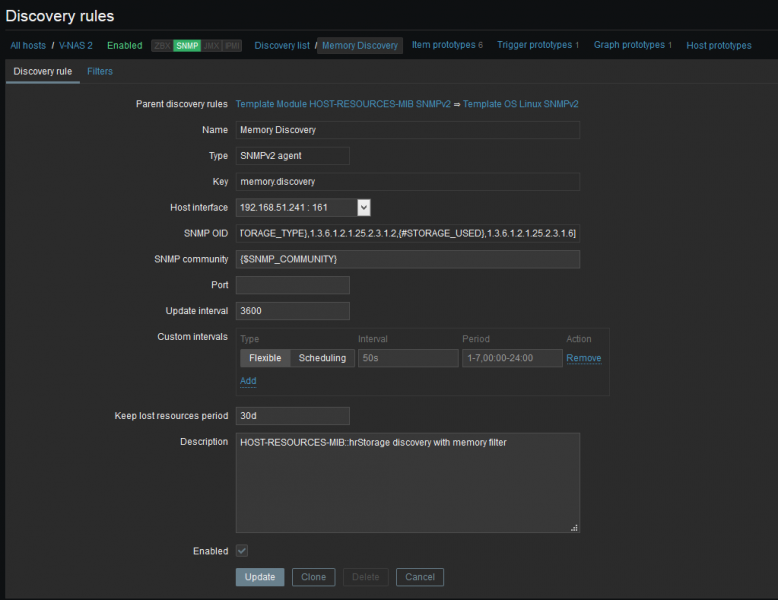Click the IPMI availability badge
The height and width of the screenshot is (600, 778).
[x=231, y=46]
